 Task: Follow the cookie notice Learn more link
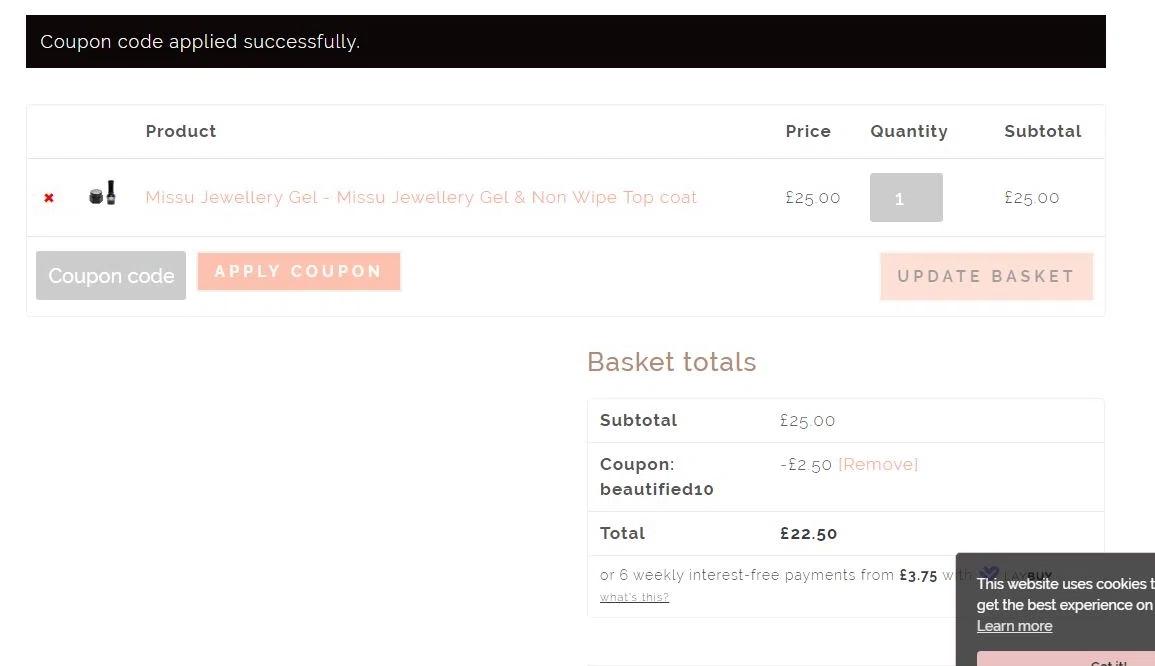point(1014,626)
